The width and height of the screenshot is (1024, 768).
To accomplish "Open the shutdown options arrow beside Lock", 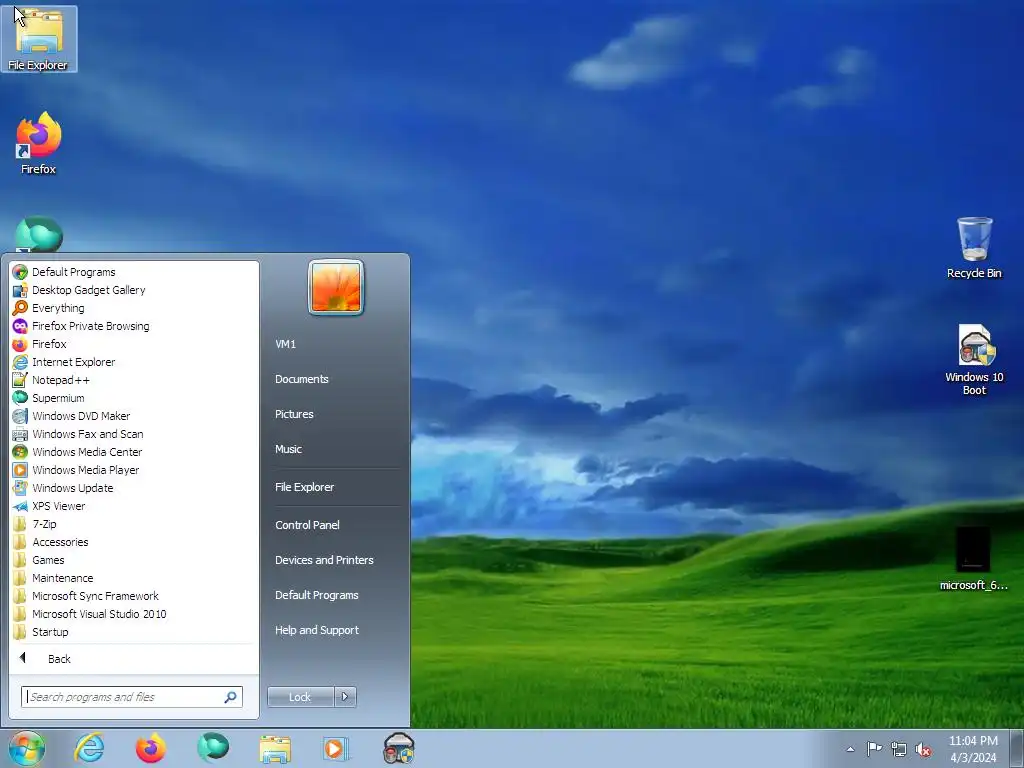I will tap(345, 697).
